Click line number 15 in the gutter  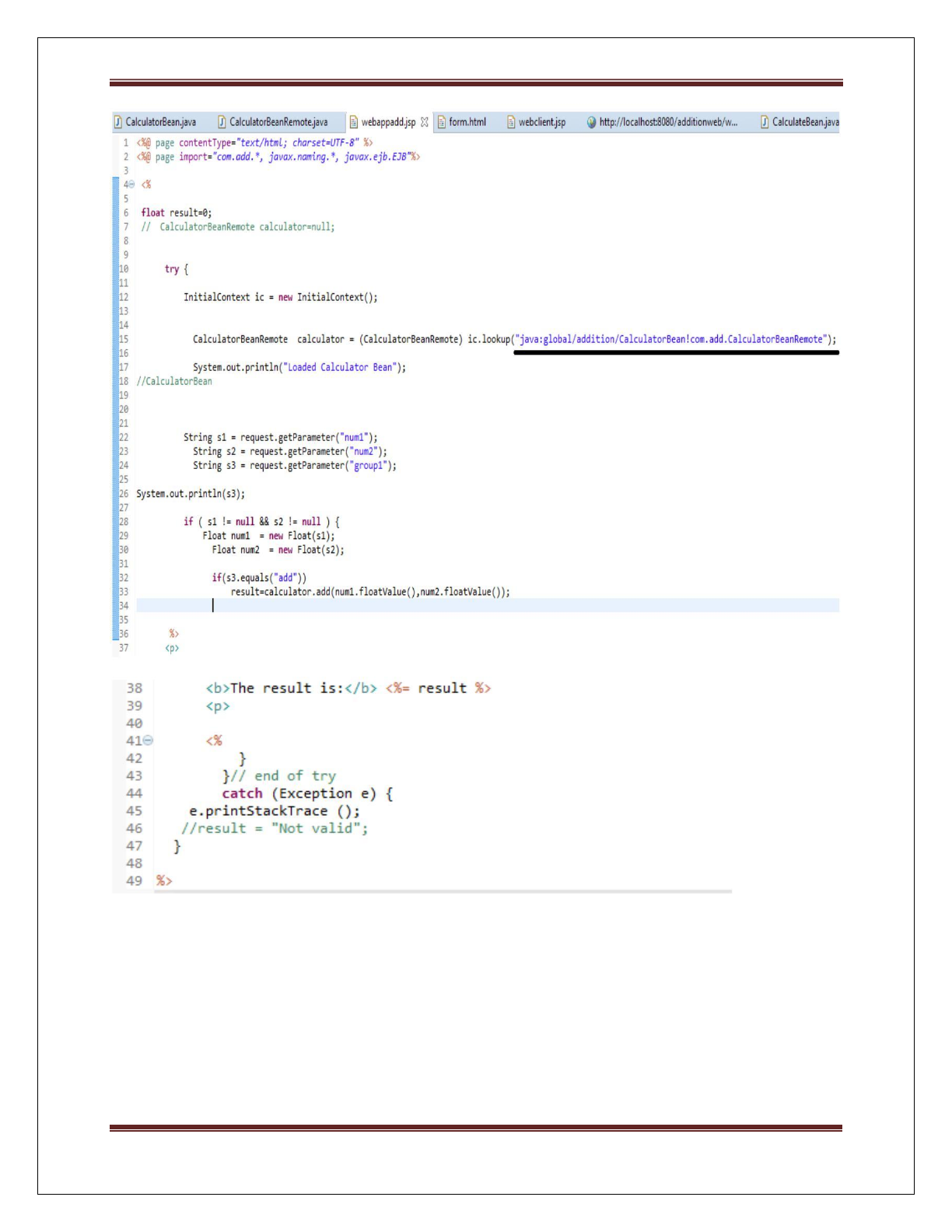coord(124,339)
